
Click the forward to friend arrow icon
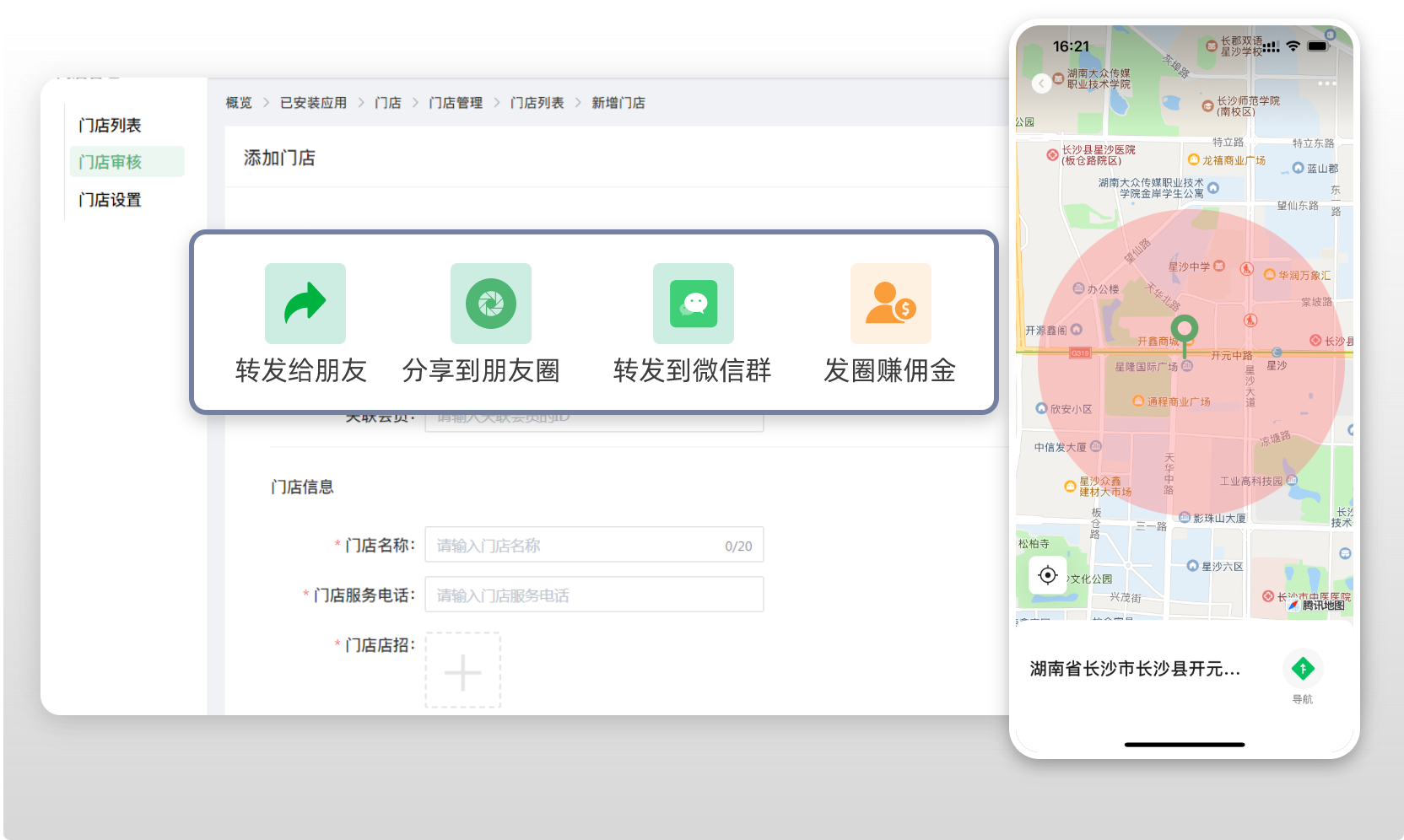tap(305, 304)
